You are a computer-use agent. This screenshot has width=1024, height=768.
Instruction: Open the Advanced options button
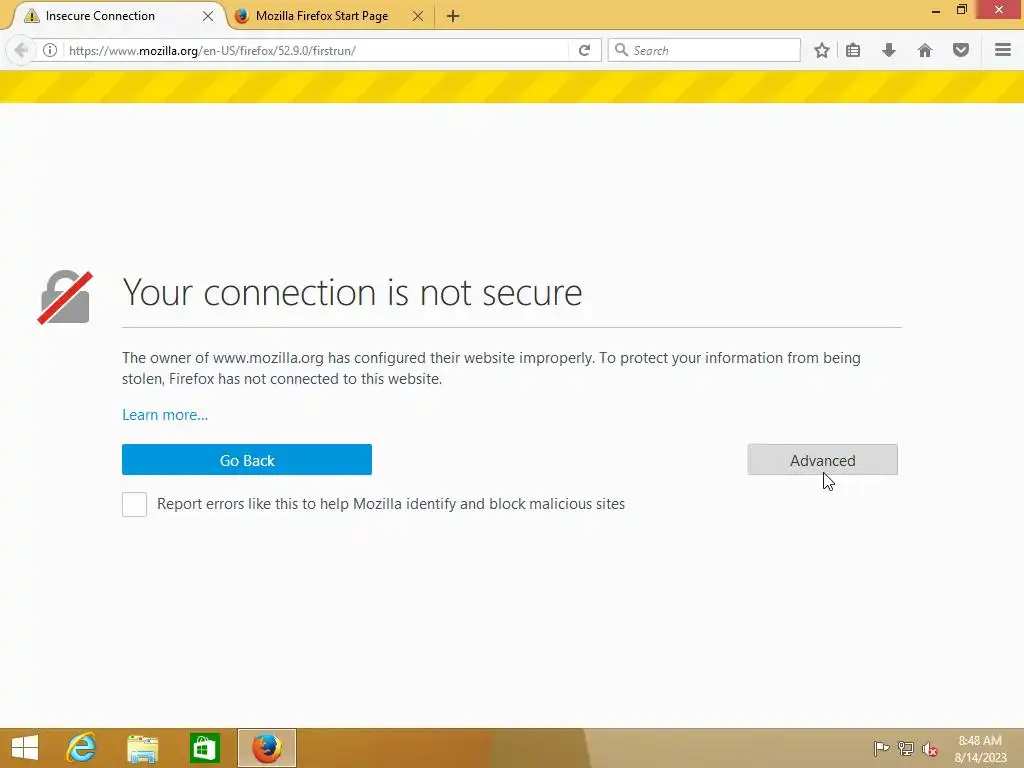(822, 460)
